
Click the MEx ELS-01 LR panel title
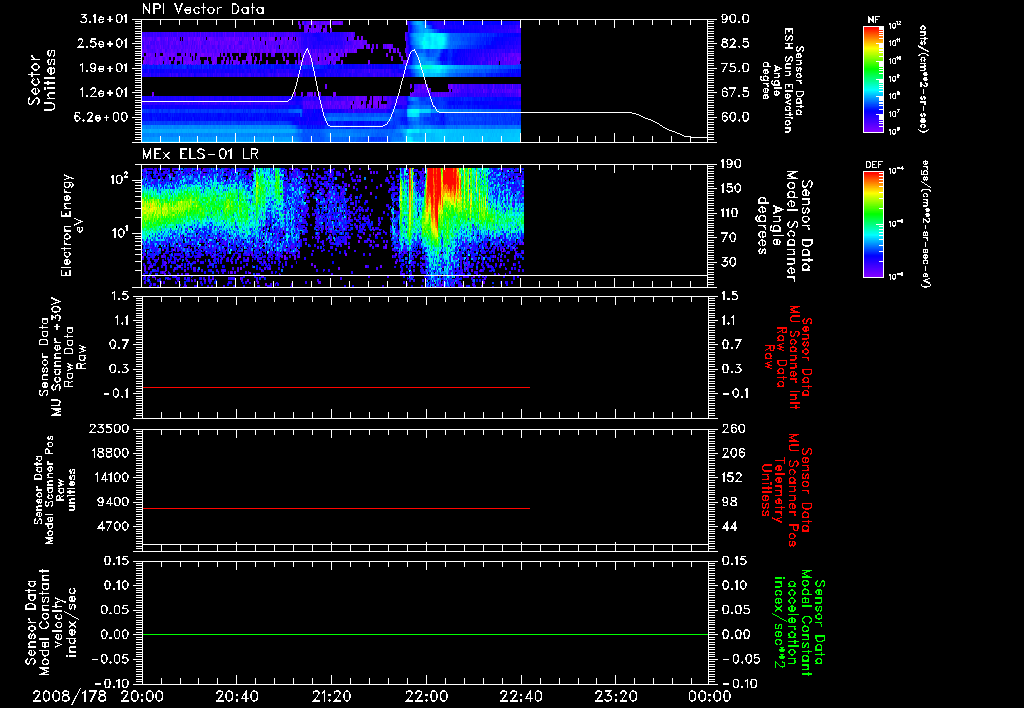click(202, 154)
